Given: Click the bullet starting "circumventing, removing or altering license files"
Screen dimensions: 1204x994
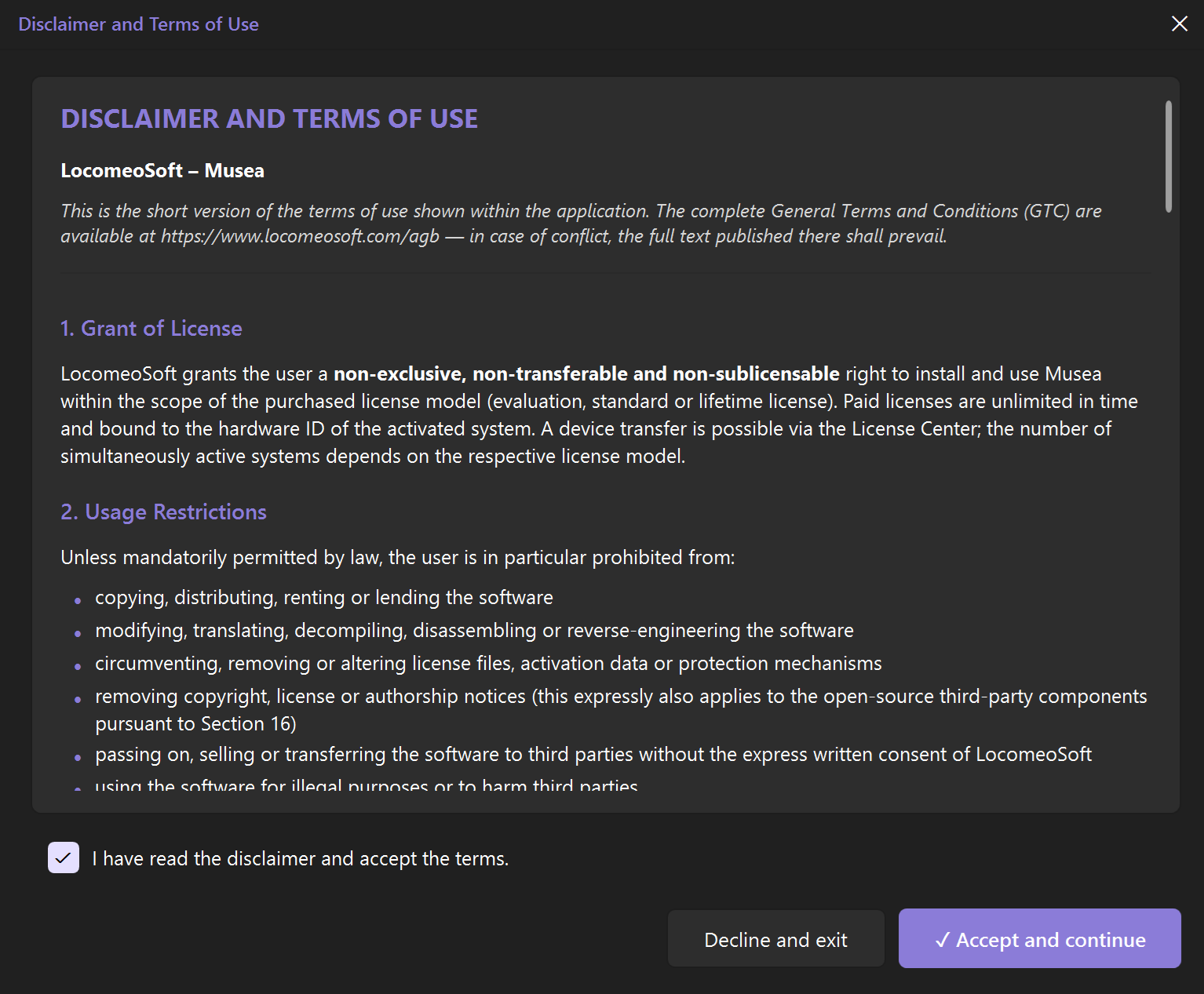Looking at the screenshot, I should (488, 663).
